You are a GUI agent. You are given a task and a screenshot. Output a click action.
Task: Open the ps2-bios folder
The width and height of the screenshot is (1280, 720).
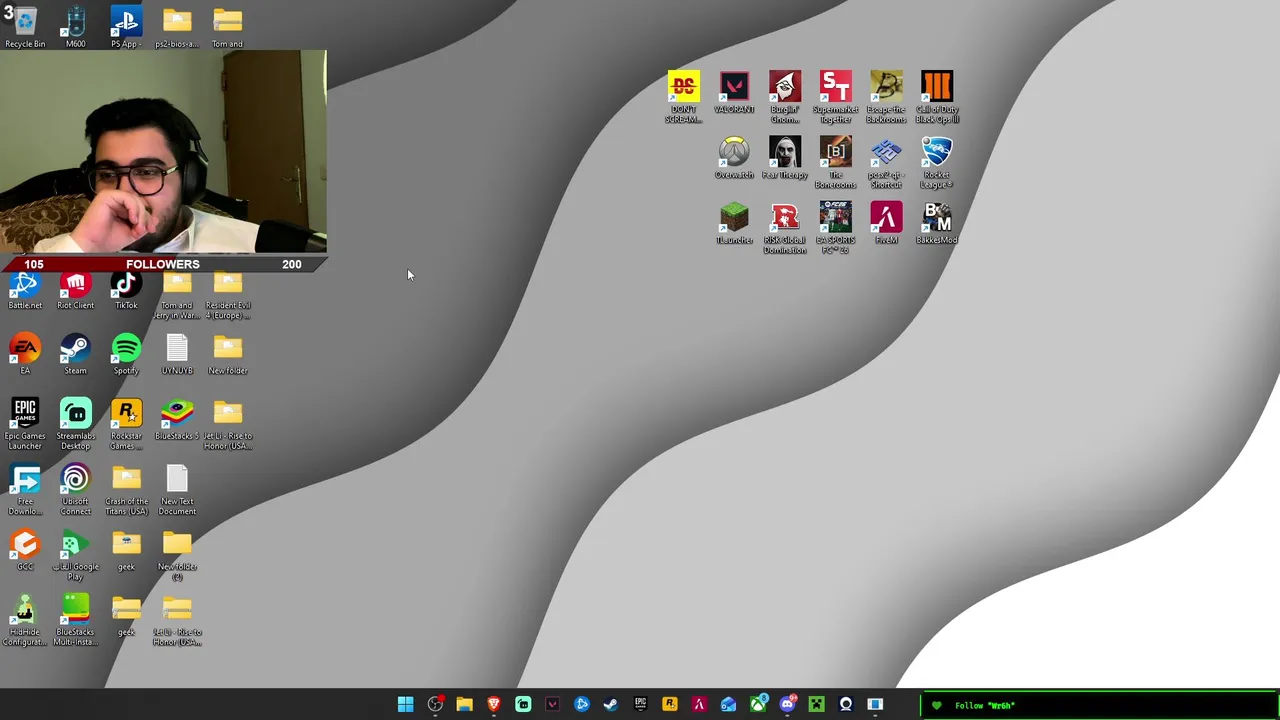tap(177, 27)
